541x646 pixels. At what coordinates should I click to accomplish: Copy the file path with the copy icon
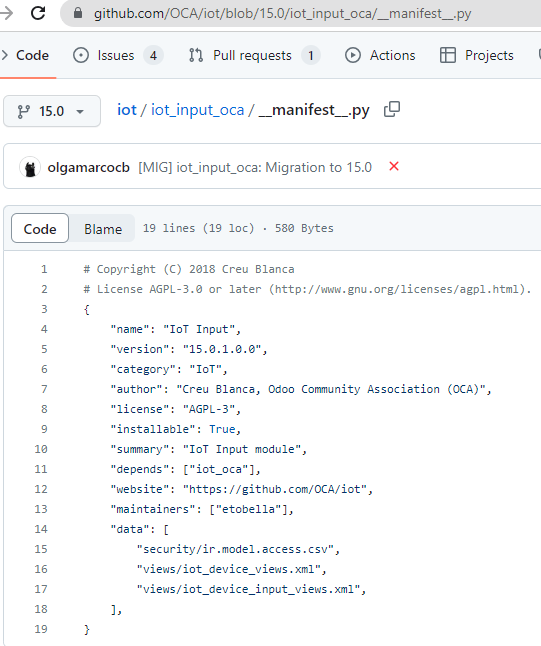coord(392,109)
